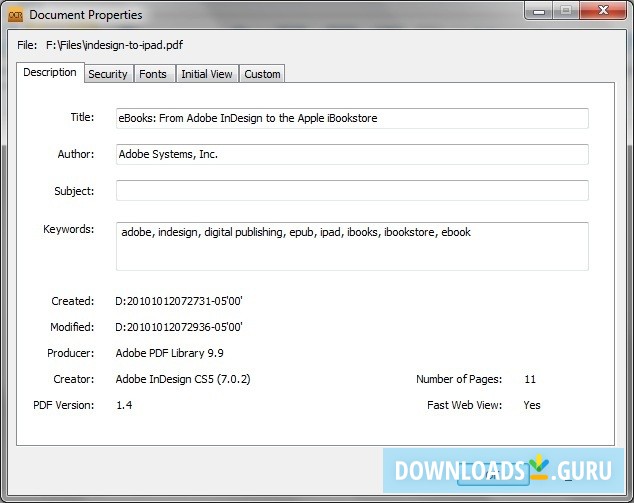Select the Modified date D:20101012072936-05'00'

[179, 327]
